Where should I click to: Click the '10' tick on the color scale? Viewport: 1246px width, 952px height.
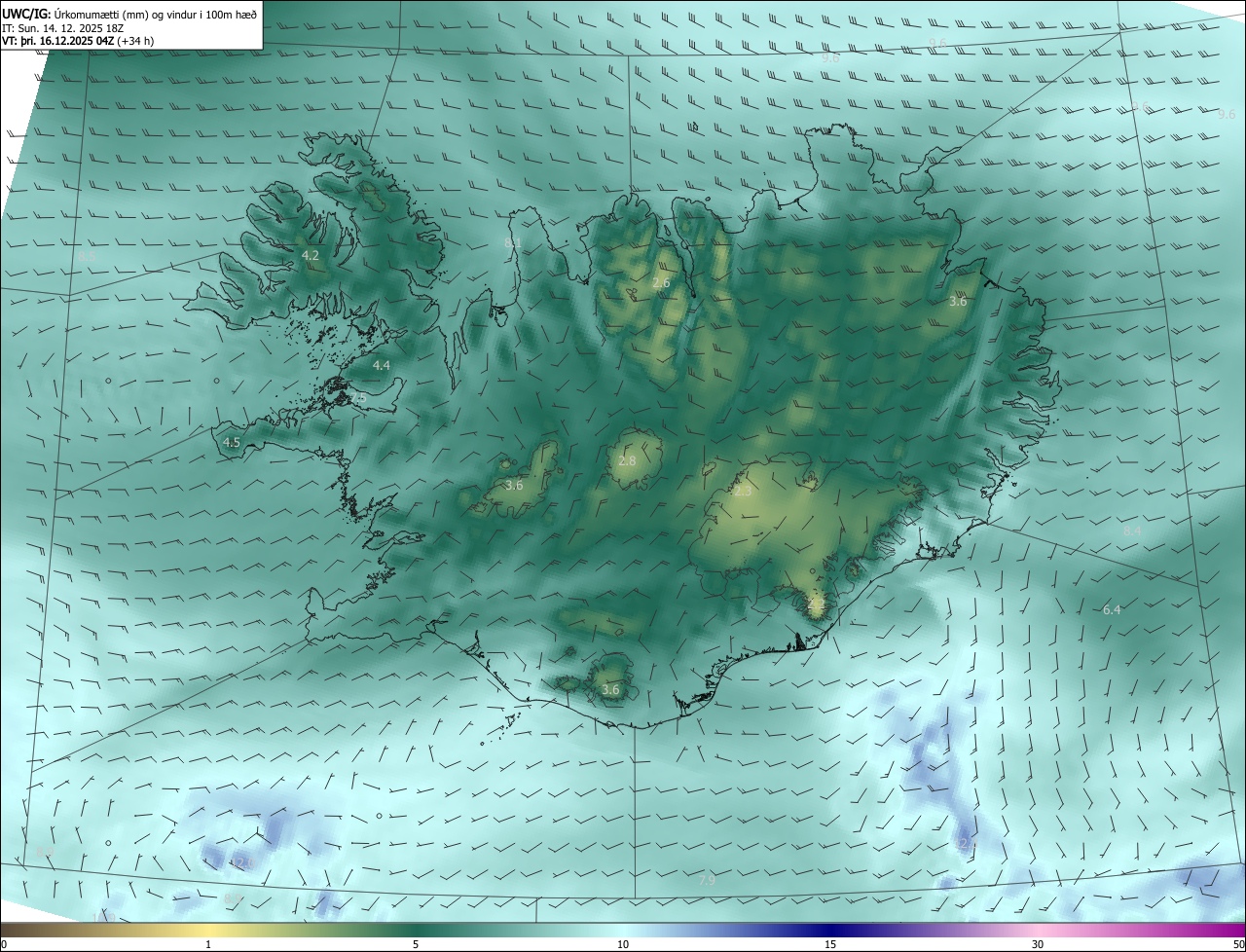click(623, 944)
